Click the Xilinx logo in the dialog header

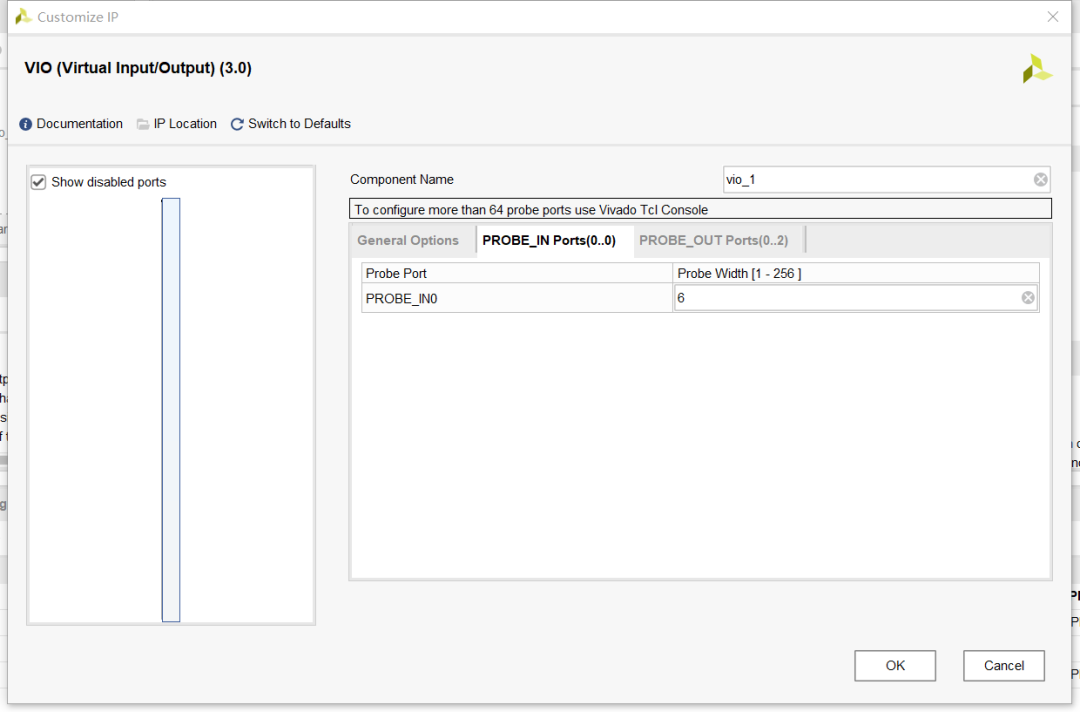click(1037, 69)
